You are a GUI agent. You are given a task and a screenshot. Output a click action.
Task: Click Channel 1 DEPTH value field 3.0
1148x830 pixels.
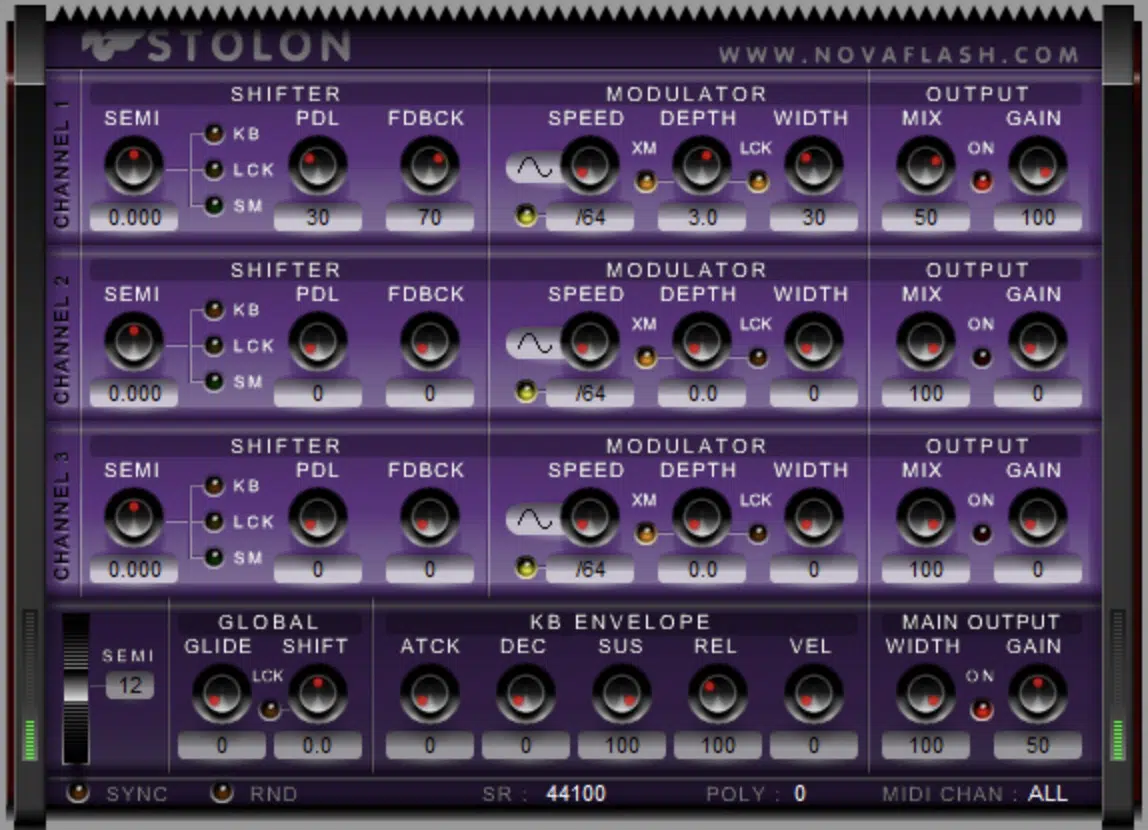click(701, 217)
